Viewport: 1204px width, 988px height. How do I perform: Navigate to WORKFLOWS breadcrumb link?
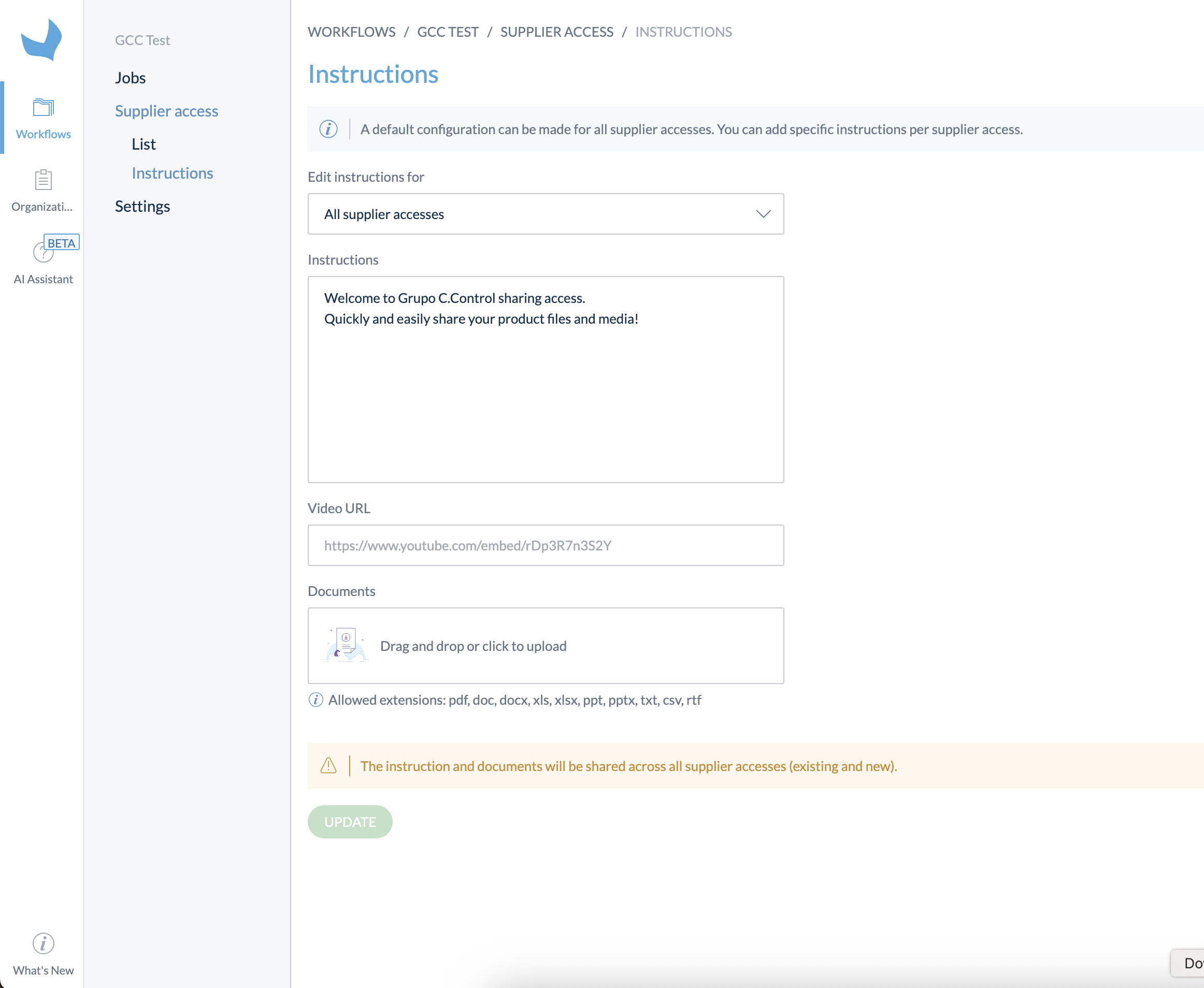pos(352,32)
